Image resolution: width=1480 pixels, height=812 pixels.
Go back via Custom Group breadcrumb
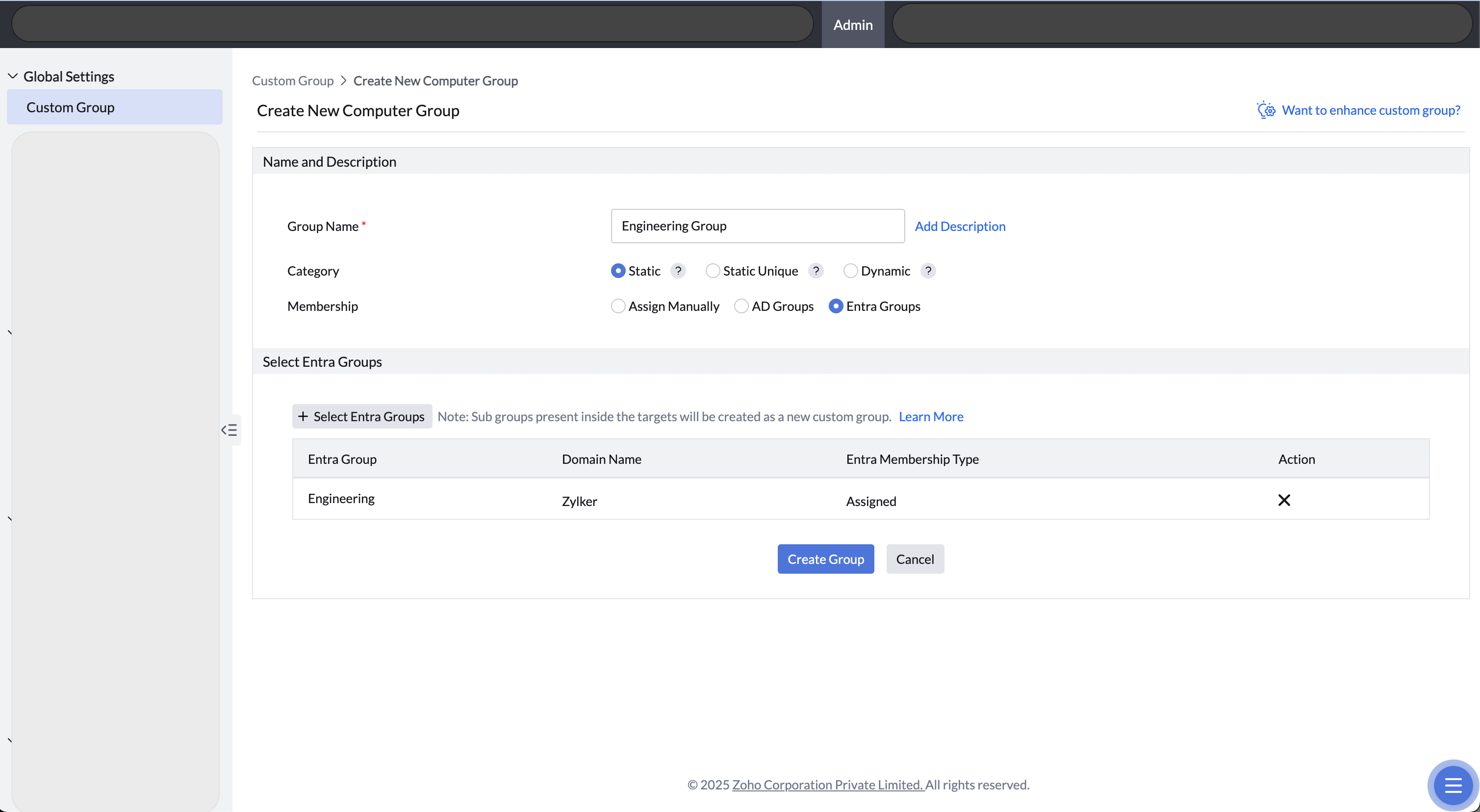click(292, 81)
